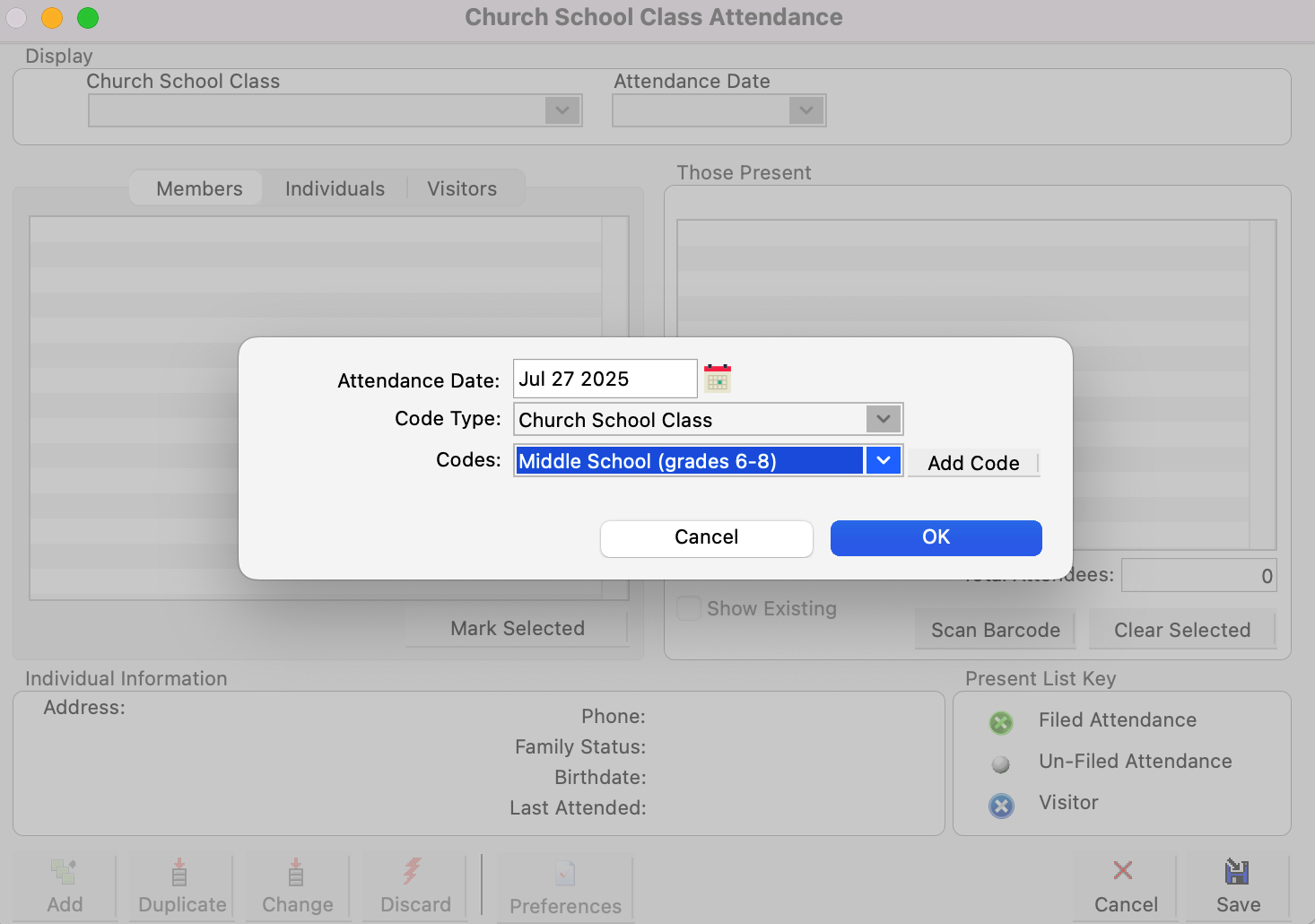
Task: Click the gray Un-Filed Attendance indicator
Action: (x=1001, y=763)
